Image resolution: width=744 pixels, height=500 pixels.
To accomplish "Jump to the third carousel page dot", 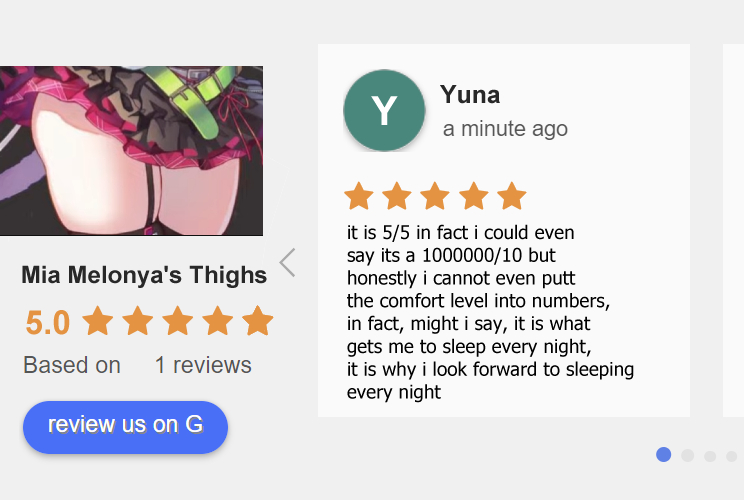I will [710, 456].
